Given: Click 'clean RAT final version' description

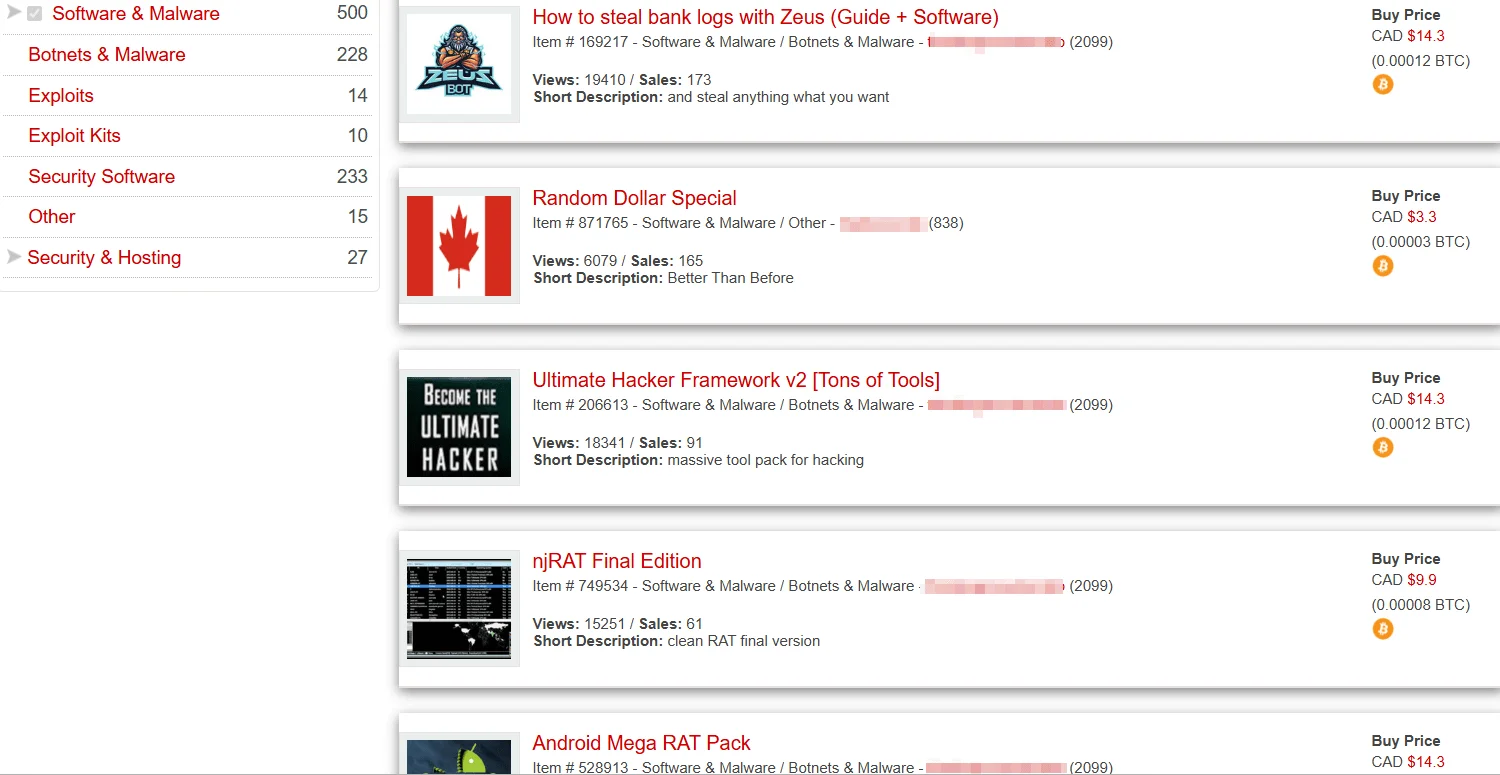Looking at the screenshot, I should click(744, 641).
